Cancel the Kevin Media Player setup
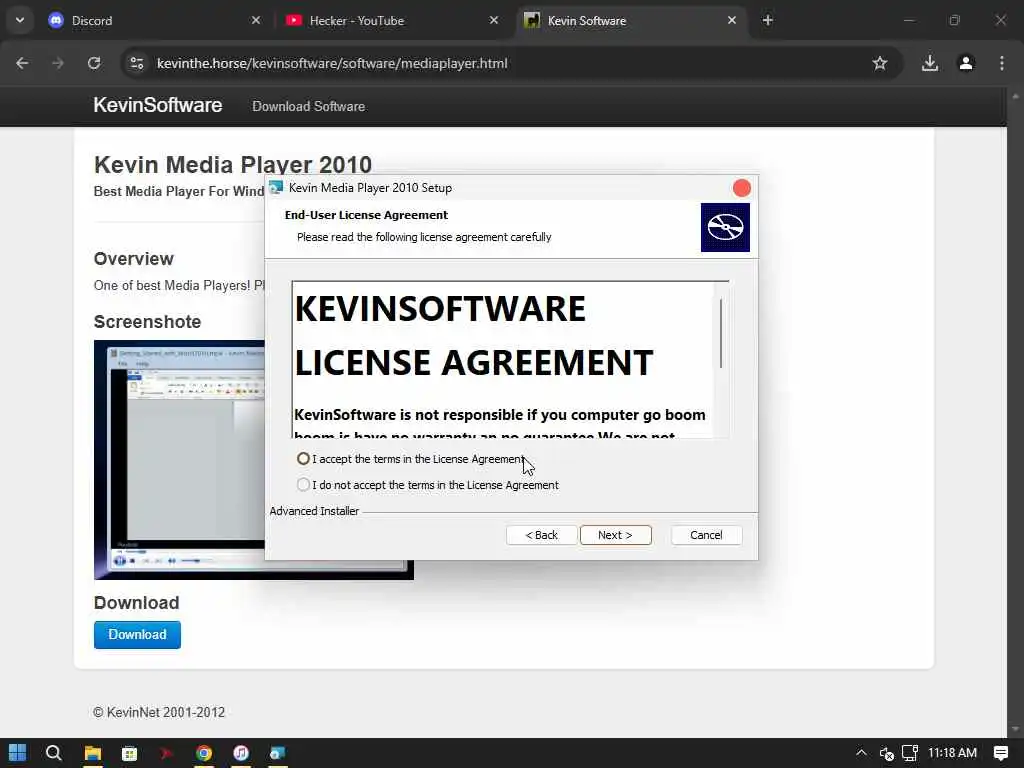Screen dimensions: 1024x768 click(706, 535)
